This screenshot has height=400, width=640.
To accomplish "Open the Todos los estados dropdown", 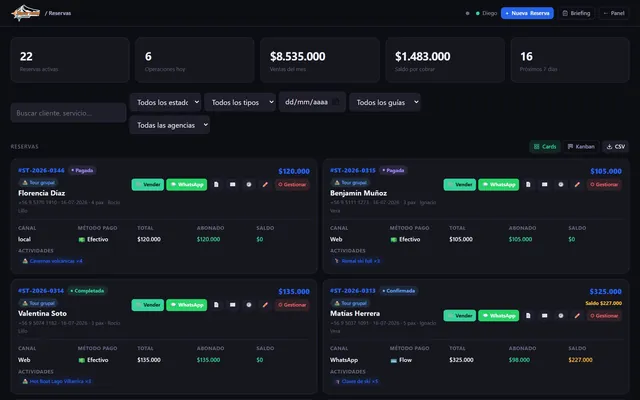I will coord(165,102).
